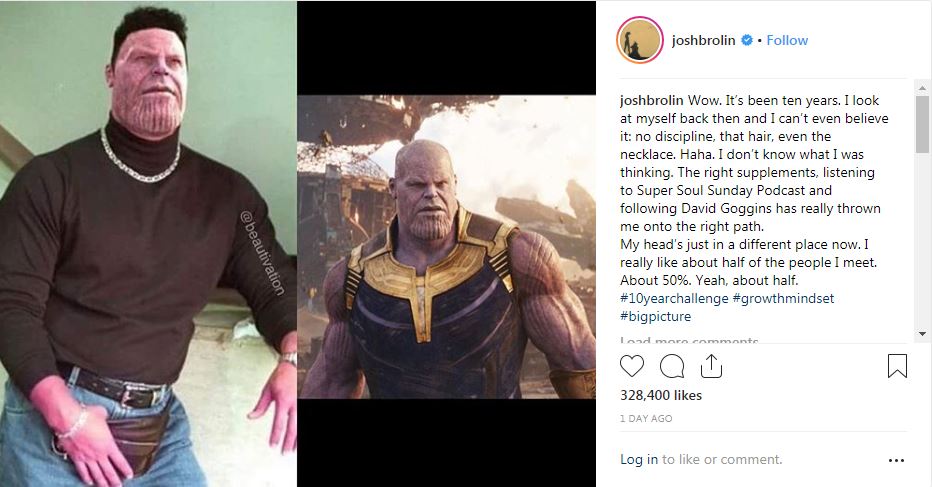
Task: Open comment speech bubble icon
Action: [672, 366]
